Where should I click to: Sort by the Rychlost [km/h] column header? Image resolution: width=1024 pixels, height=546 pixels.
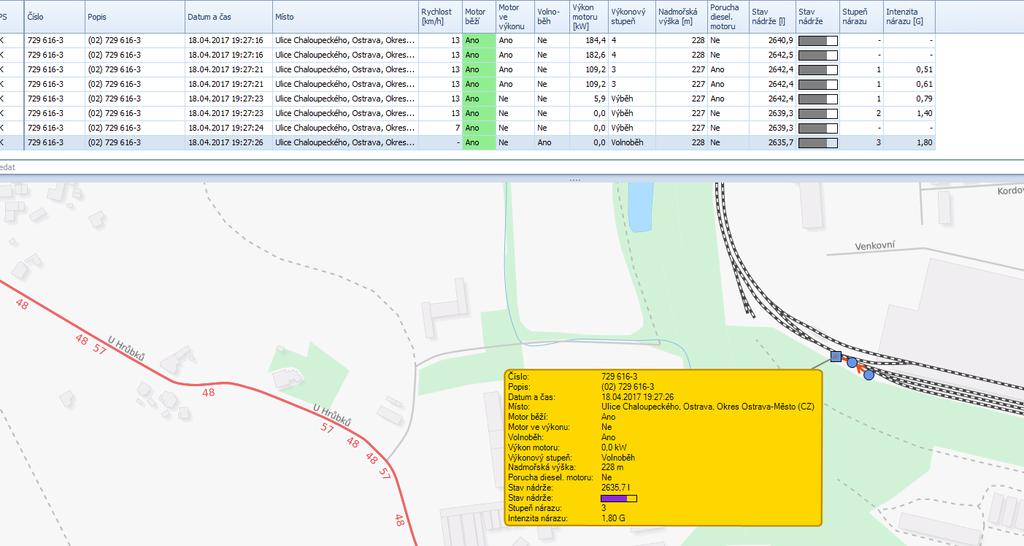[440, 17]
